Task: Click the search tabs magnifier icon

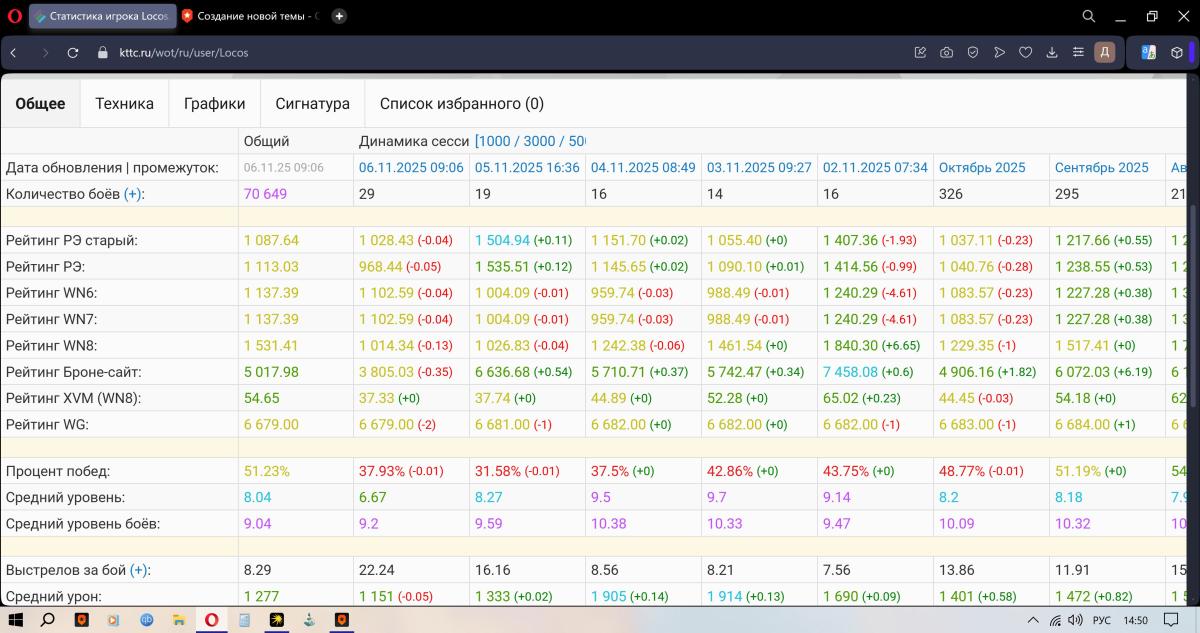Action: [x=1089, y=16]
